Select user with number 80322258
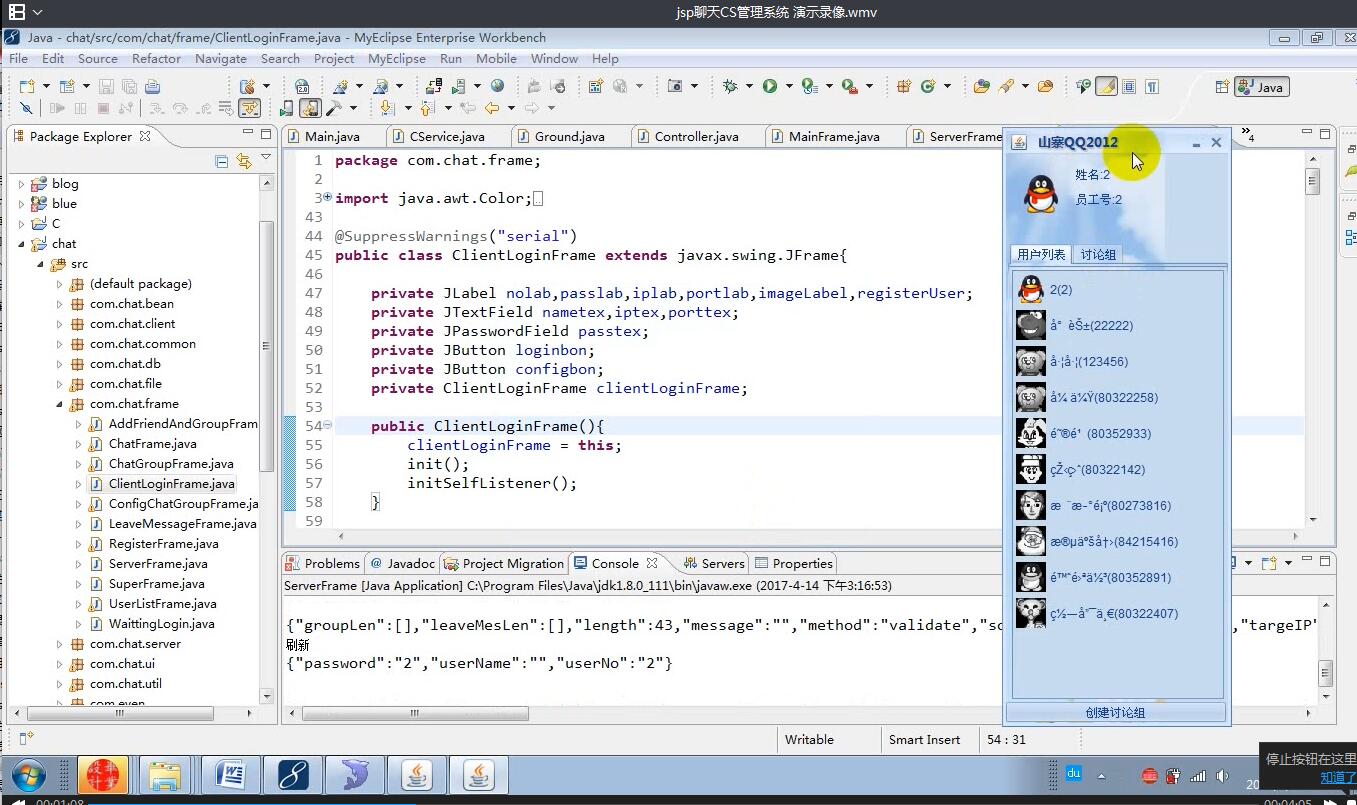Image resolution: width=1357 pixels, height=805 pixels. click(x=1117, y=397)
